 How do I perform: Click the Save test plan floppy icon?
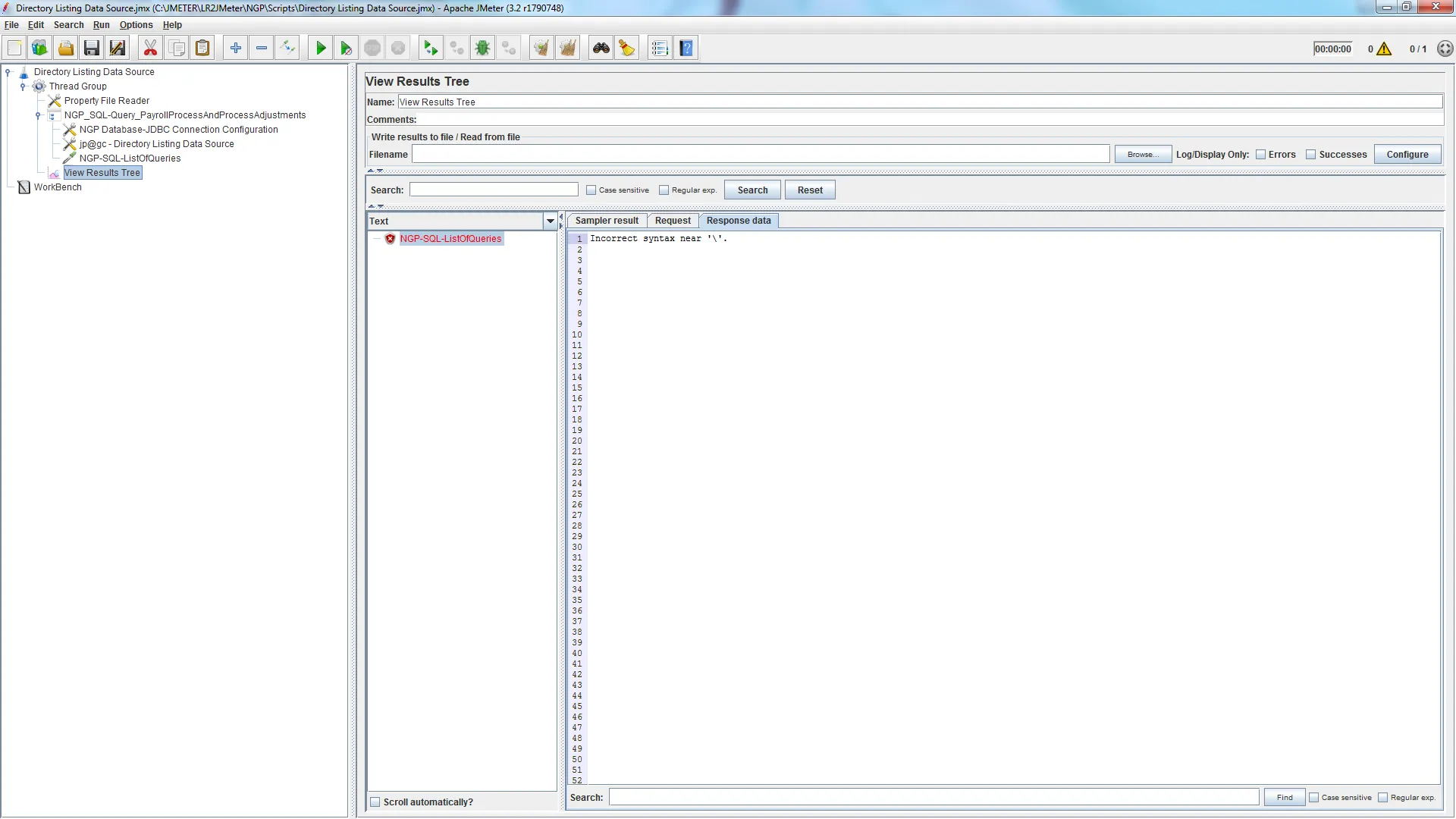pyautogui.click(x=92, y=49)
